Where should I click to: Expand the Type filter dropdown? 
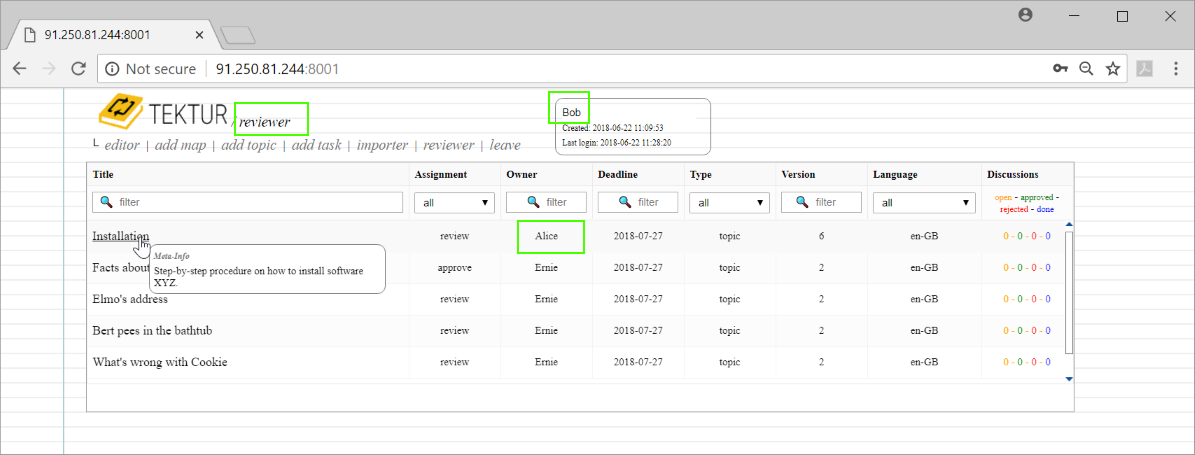click(x=729, y=202)
